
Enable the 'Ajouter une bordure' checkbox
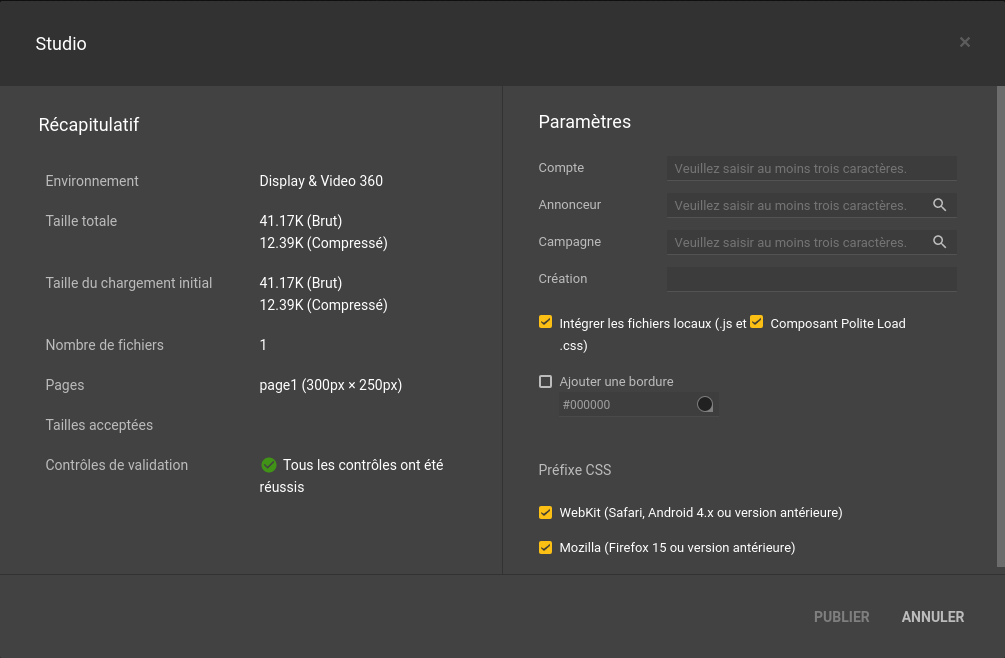point(545,381)
